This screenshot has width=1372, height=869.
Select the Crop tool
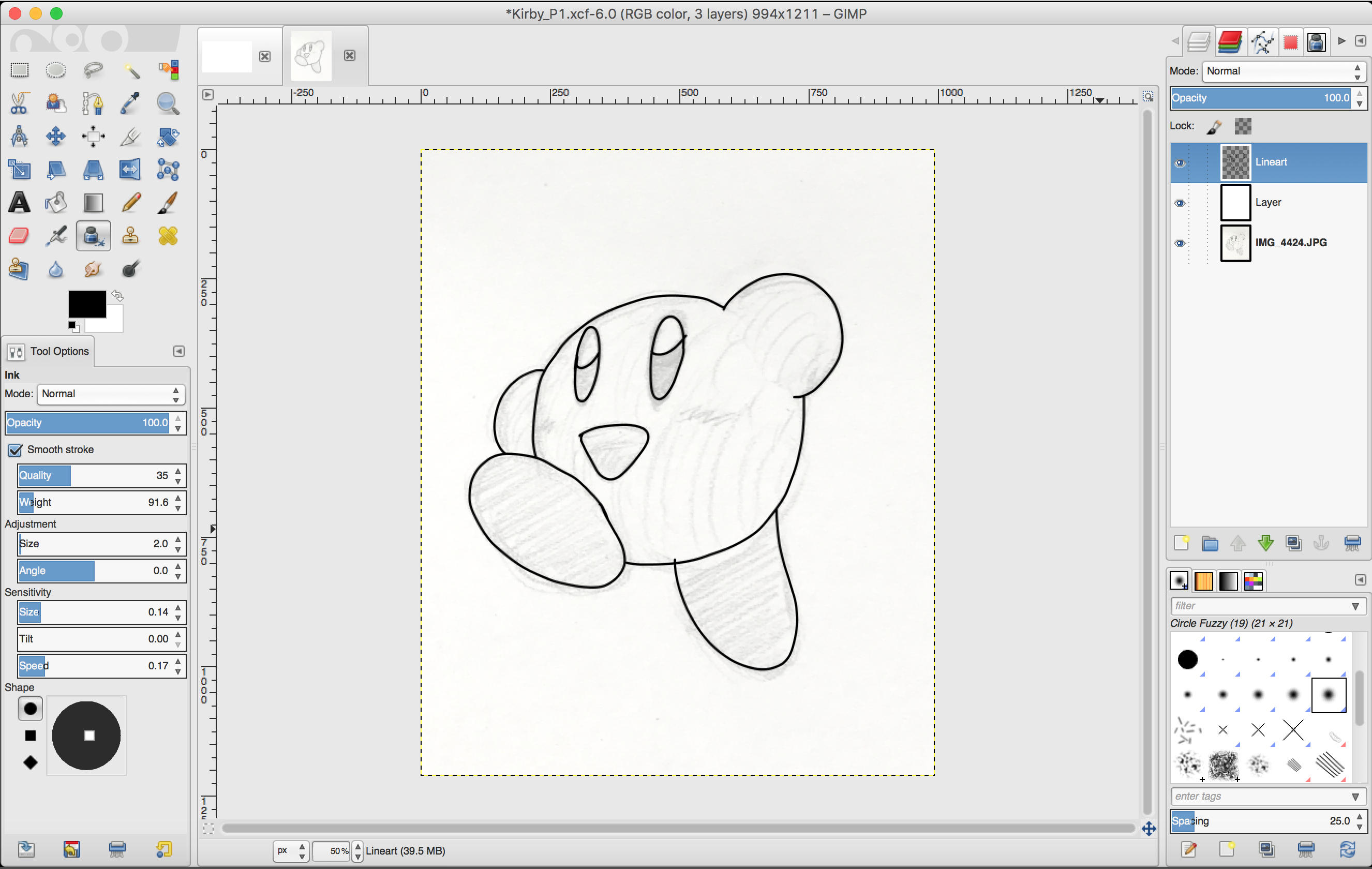(x=130, y=136)
